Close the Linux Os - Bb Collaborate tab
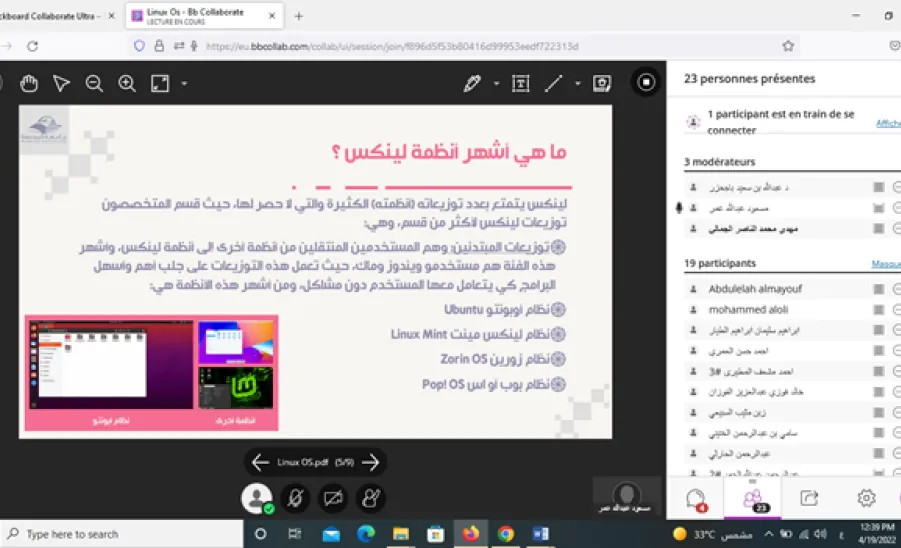The width and height of the screenshot is (901, 548). 272,16
